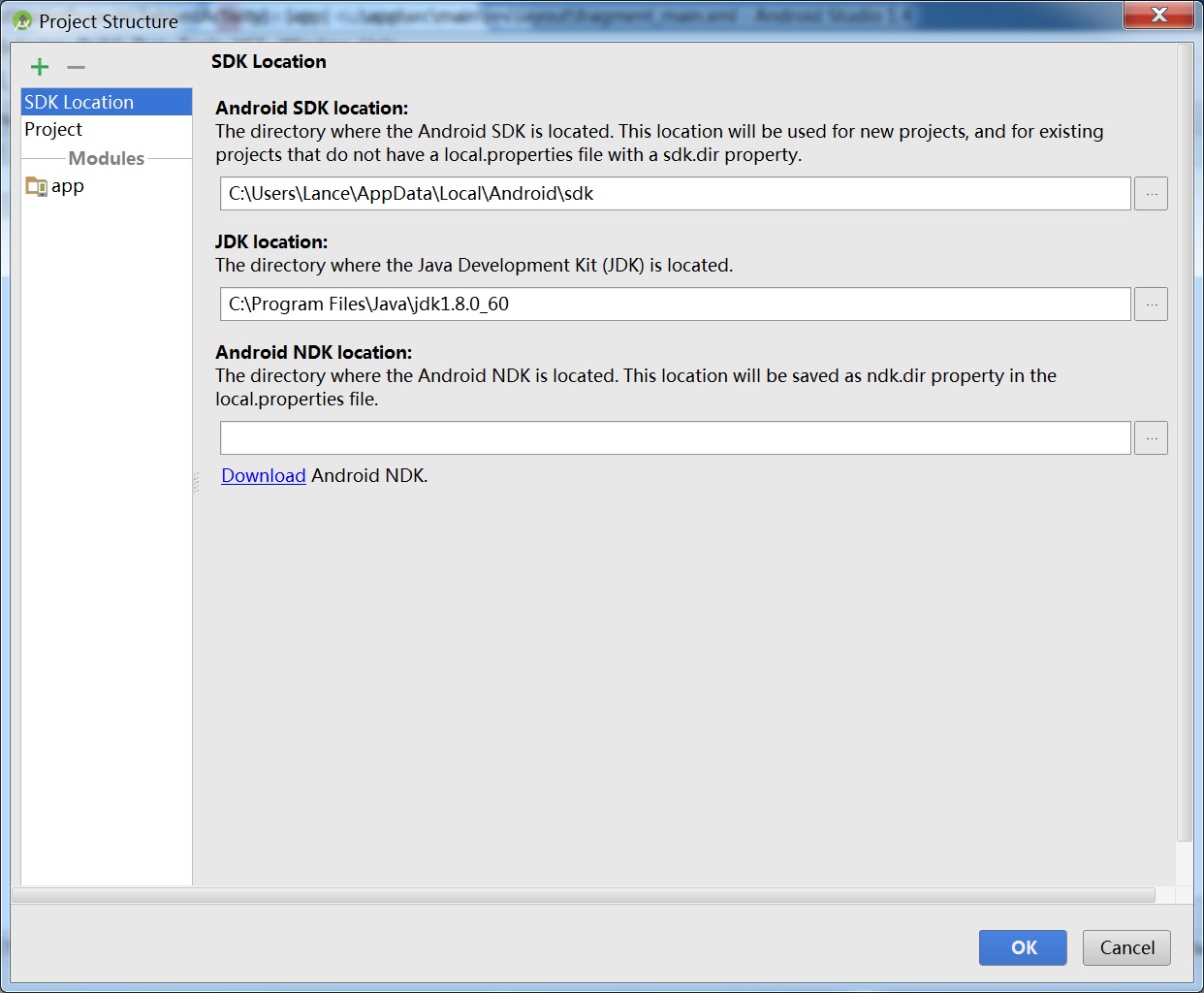The height and width of the screenshot is (993, 1204).
Task: Click the minus remove module icon
Action: tap(77, 67)
